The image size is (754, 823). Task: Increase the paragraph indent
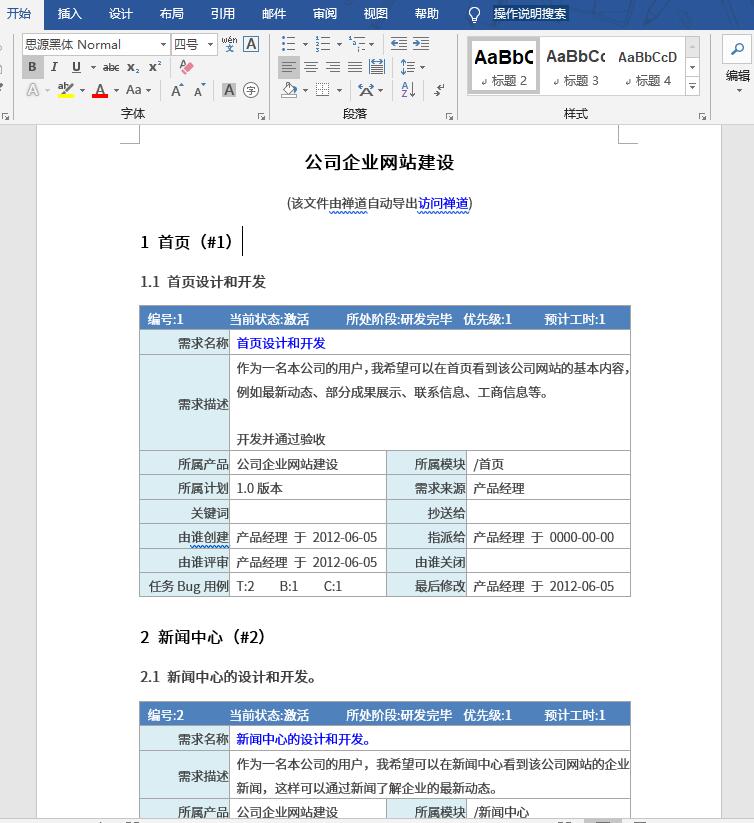[x=421, y=44]
